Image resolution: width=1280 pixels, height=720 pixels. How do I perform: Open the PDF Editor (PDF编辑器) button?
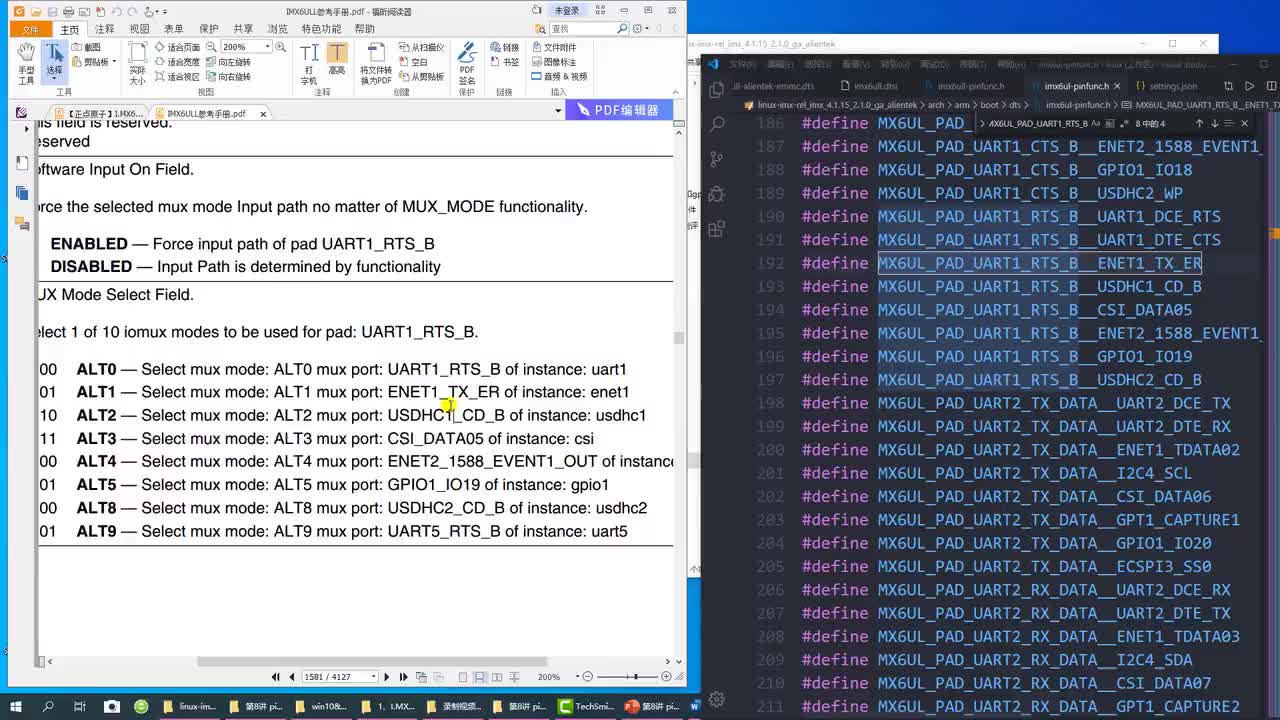pos(617,110)
